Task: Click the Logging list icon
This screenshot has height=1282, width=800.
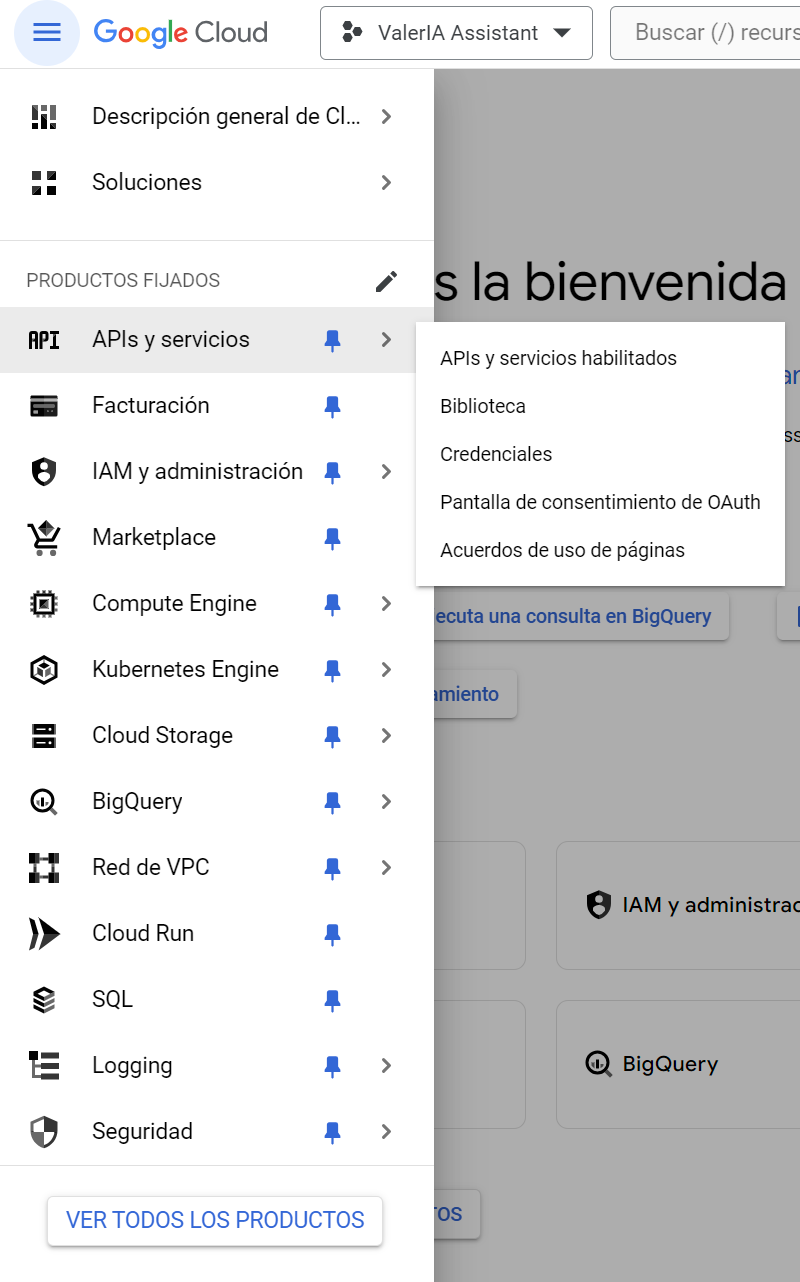Action: 44,1066
